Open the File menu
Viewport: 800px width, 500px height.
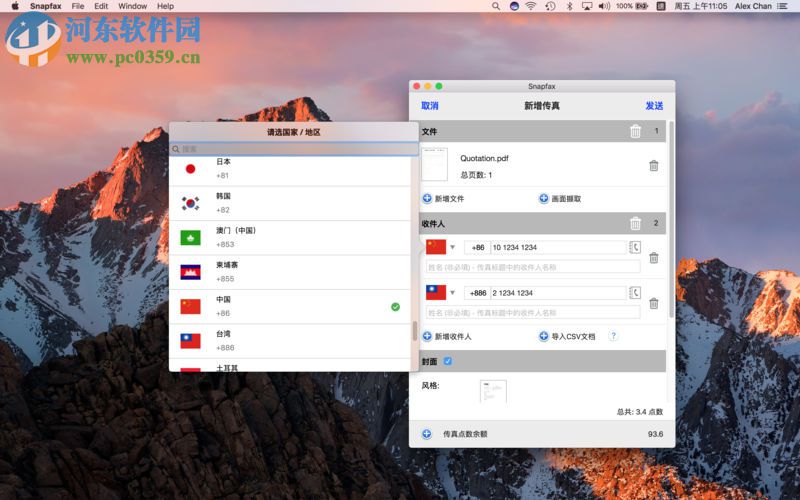point(78,6)
